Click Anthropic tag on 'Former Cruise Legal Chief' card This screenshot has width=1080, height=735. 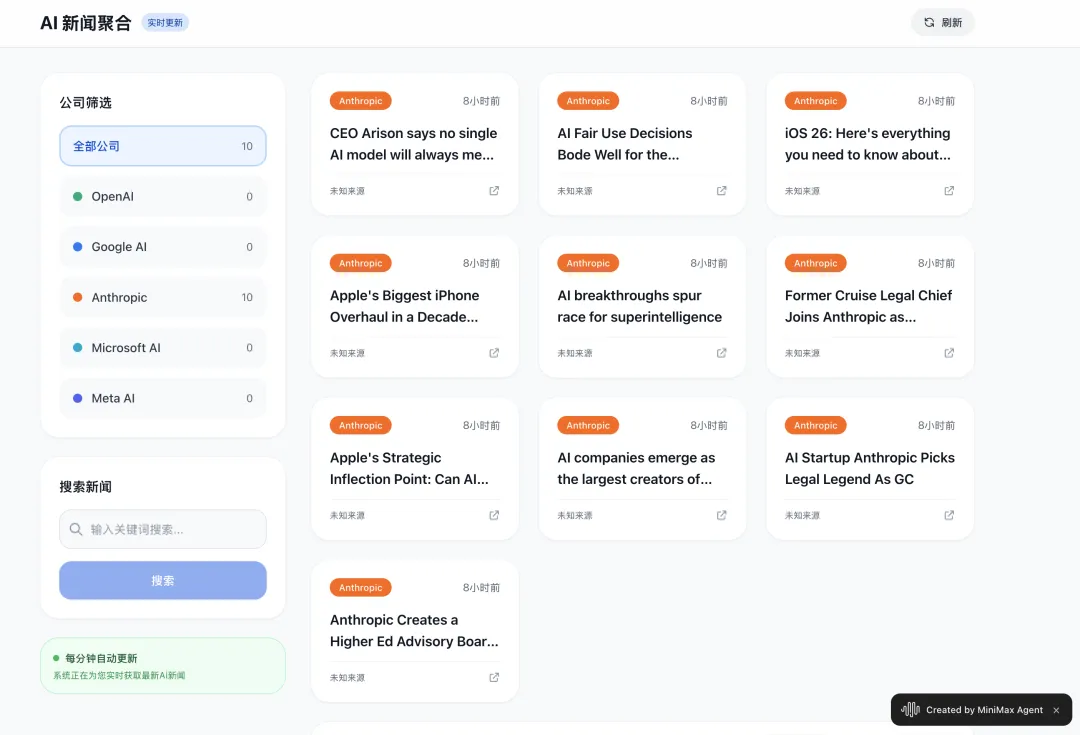point(816,263)
